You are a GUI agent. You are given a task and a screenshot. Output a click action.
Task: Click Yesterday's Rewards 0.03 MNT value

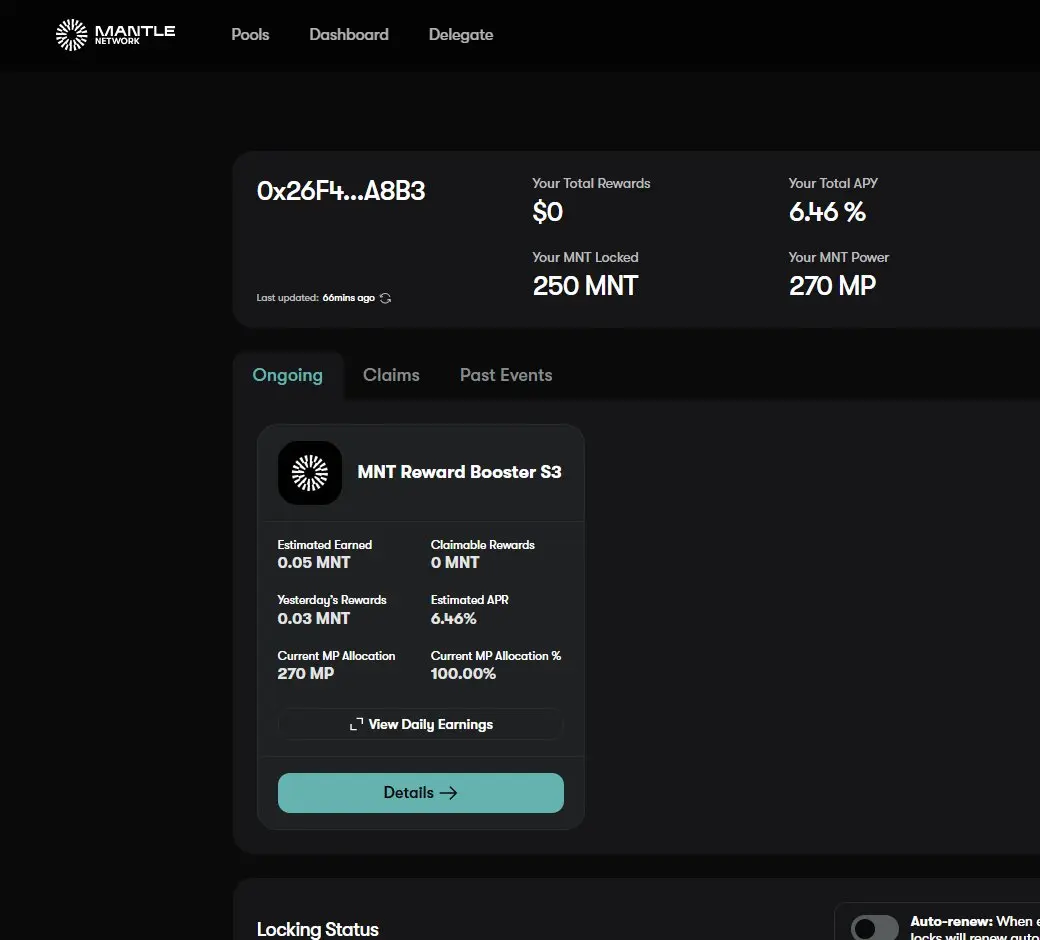[314, 618]
